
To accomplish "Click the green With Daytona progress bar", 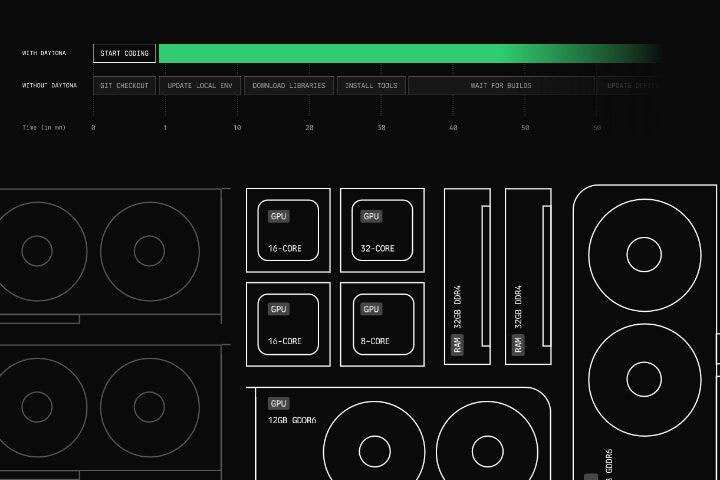I will [400, 53].
